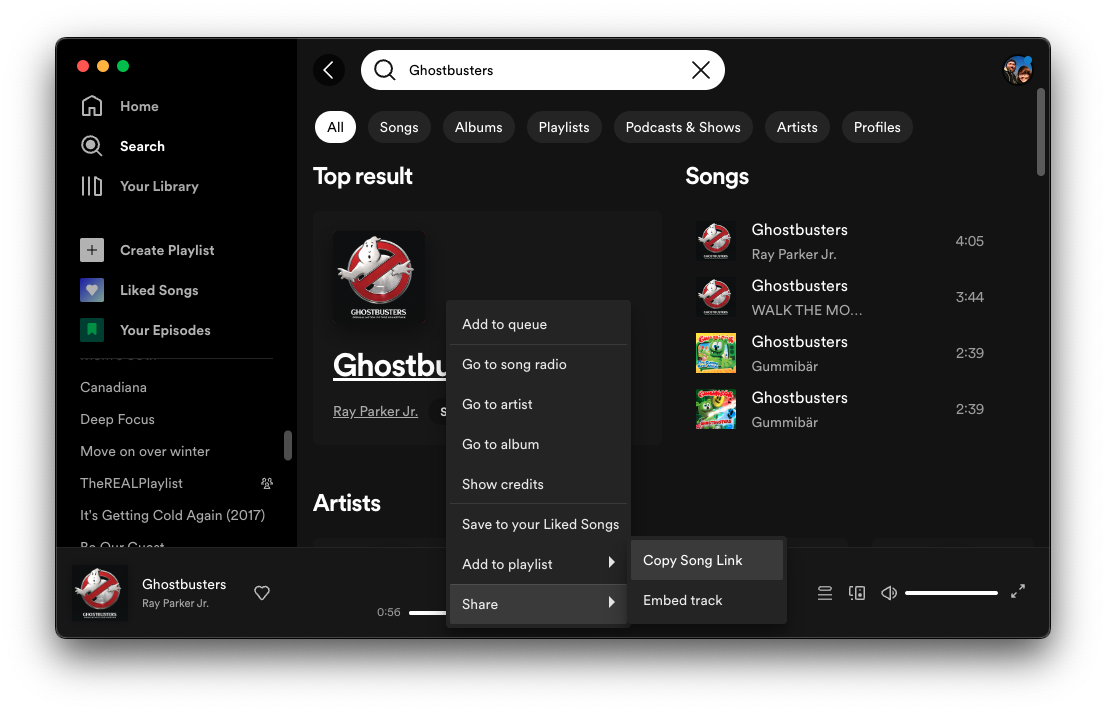Click the collaborative icon beside TheREALPlaylist

tap(267, 483)
